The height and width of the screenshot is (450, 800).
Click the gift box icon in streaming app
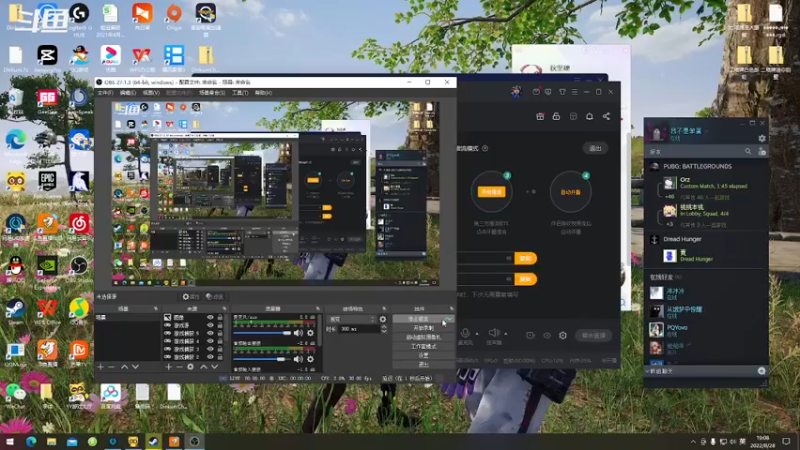540,116
